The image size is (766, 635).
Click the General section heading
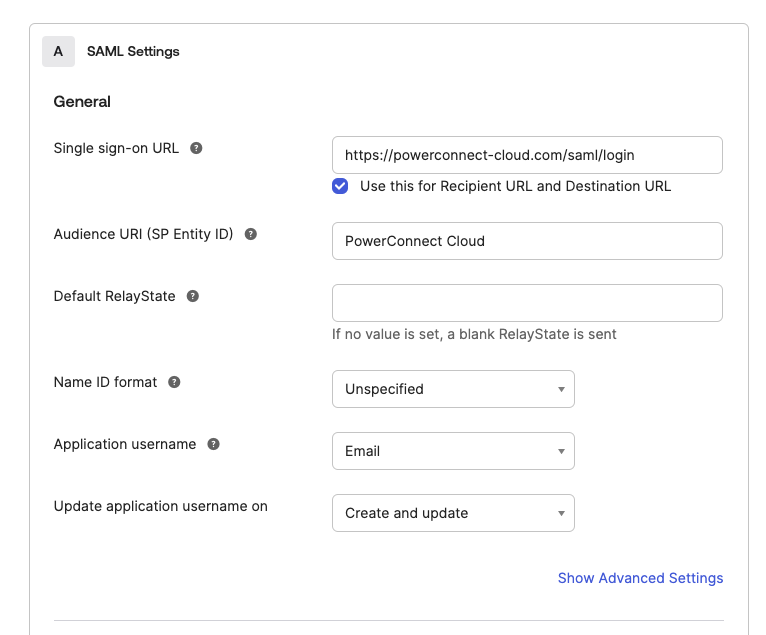tap(82, 102)
